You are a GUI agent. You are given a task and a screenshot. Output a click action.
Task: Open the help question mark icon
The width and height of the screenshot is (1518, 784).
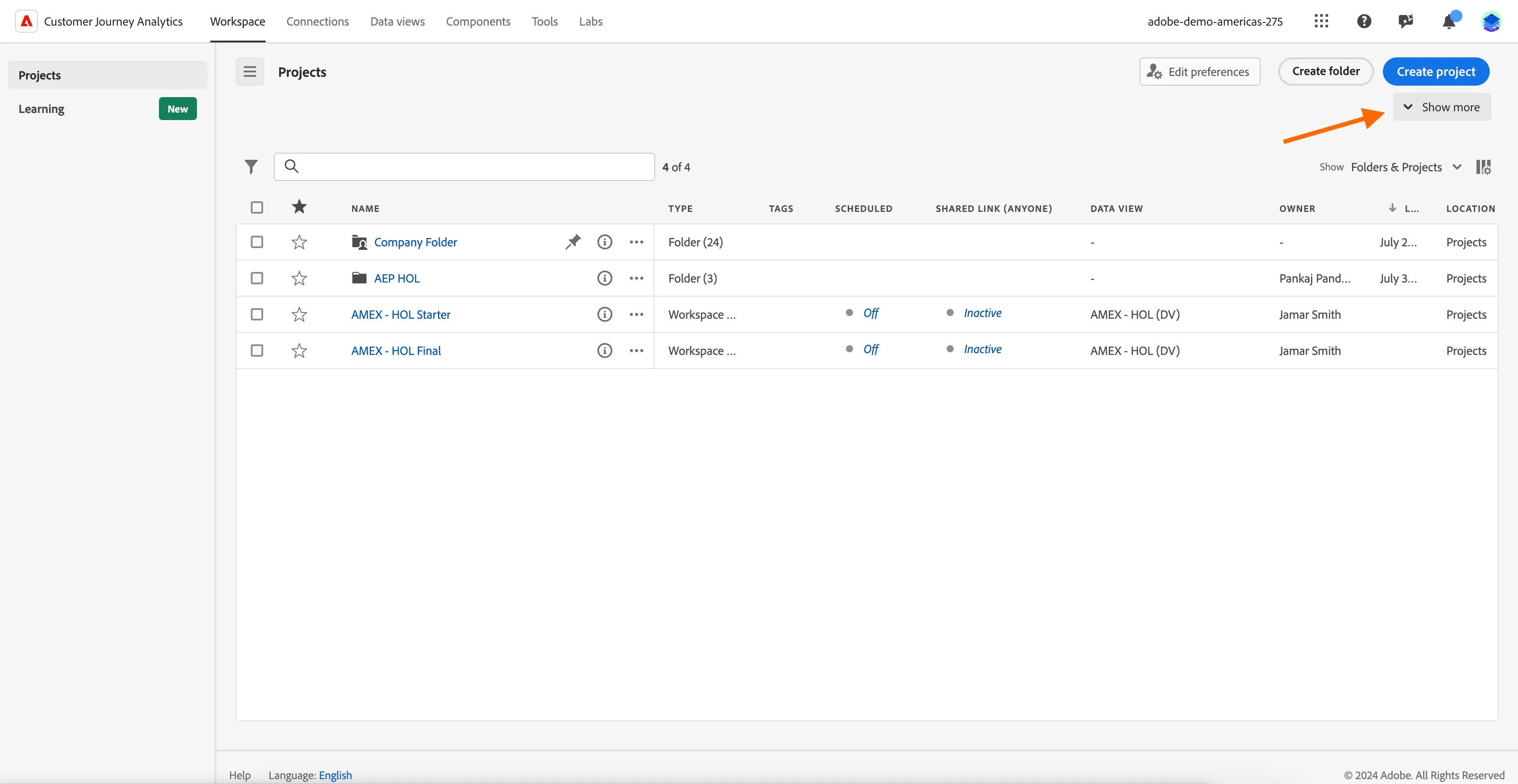pos(1364,22)
